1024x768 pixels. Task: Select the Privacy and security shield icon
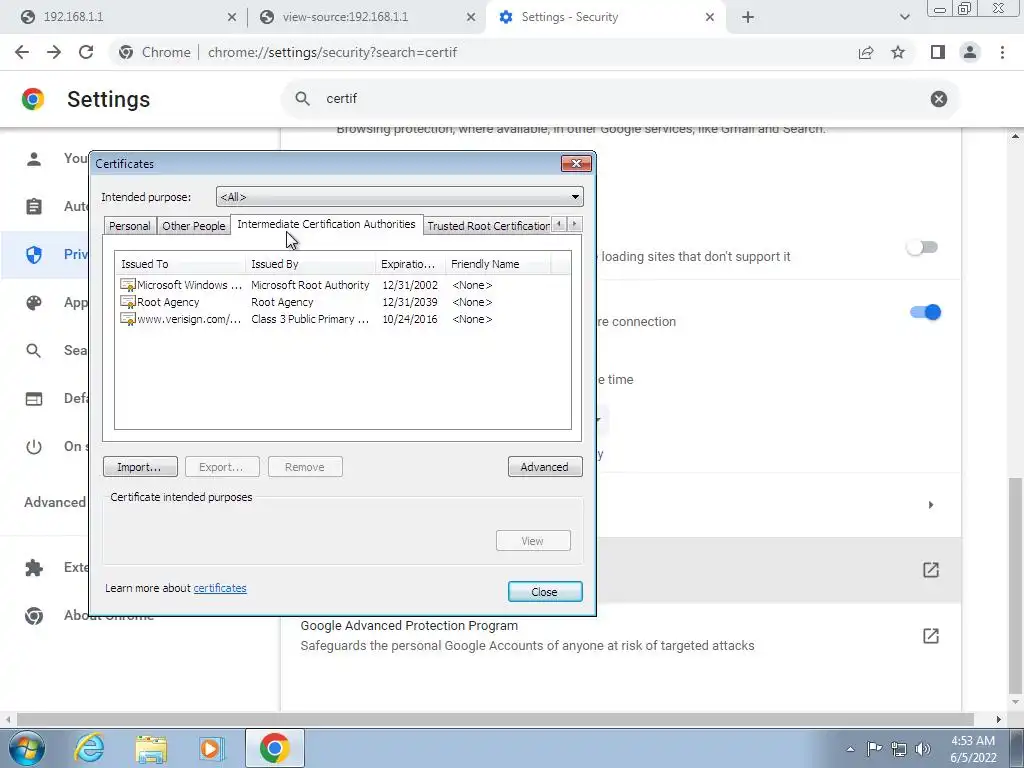pyautogui.click(x=34, y=255)
